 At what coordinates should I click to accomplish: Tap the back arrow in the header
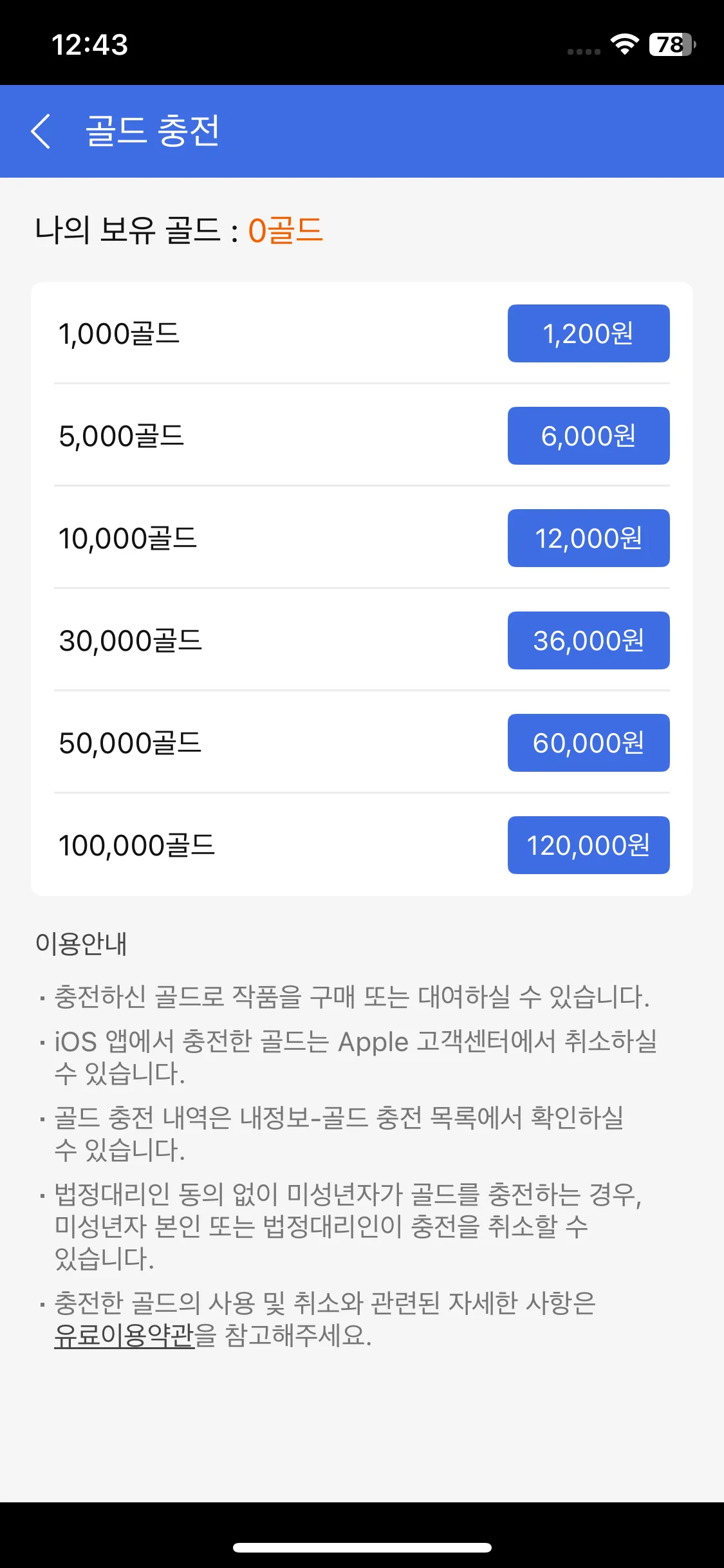click(x=41, y=131)
